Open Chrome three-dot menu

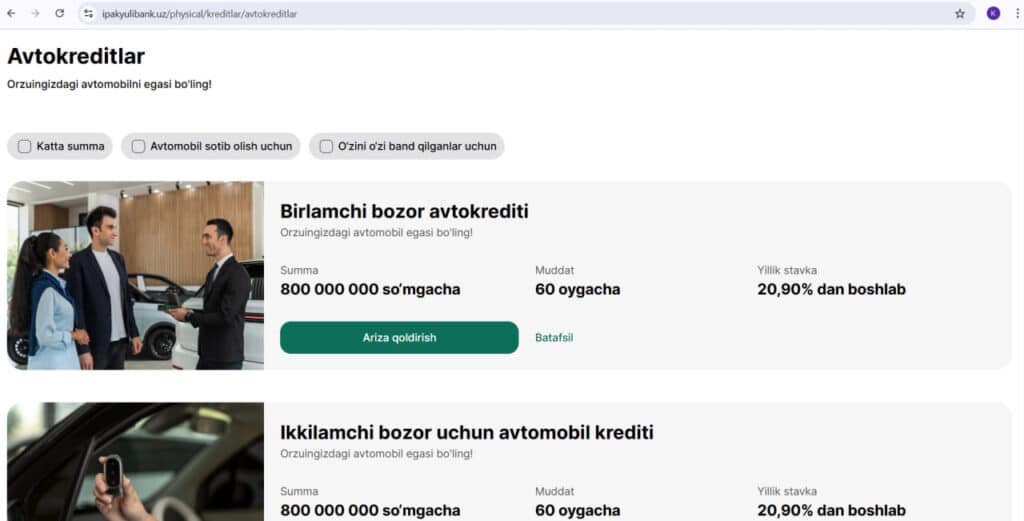pos(1017,13)
